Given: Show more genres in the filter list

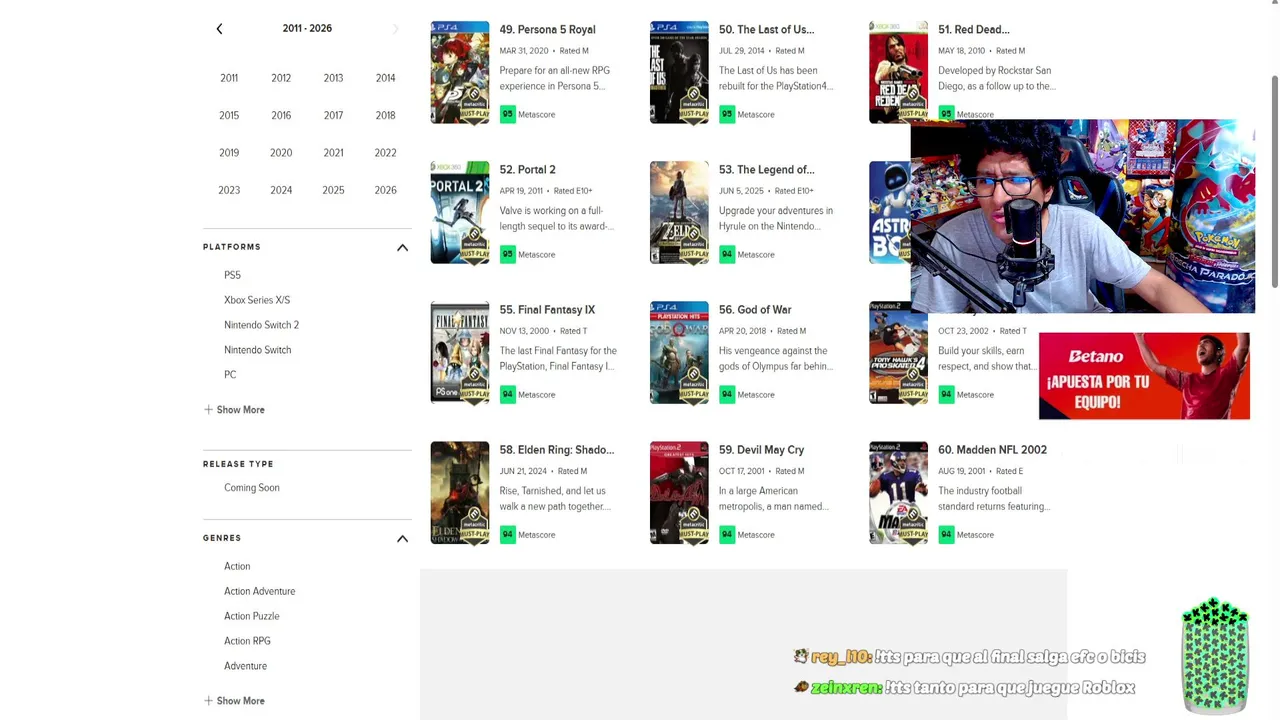Looking at the screenshot, I should [x=234, y=701].
